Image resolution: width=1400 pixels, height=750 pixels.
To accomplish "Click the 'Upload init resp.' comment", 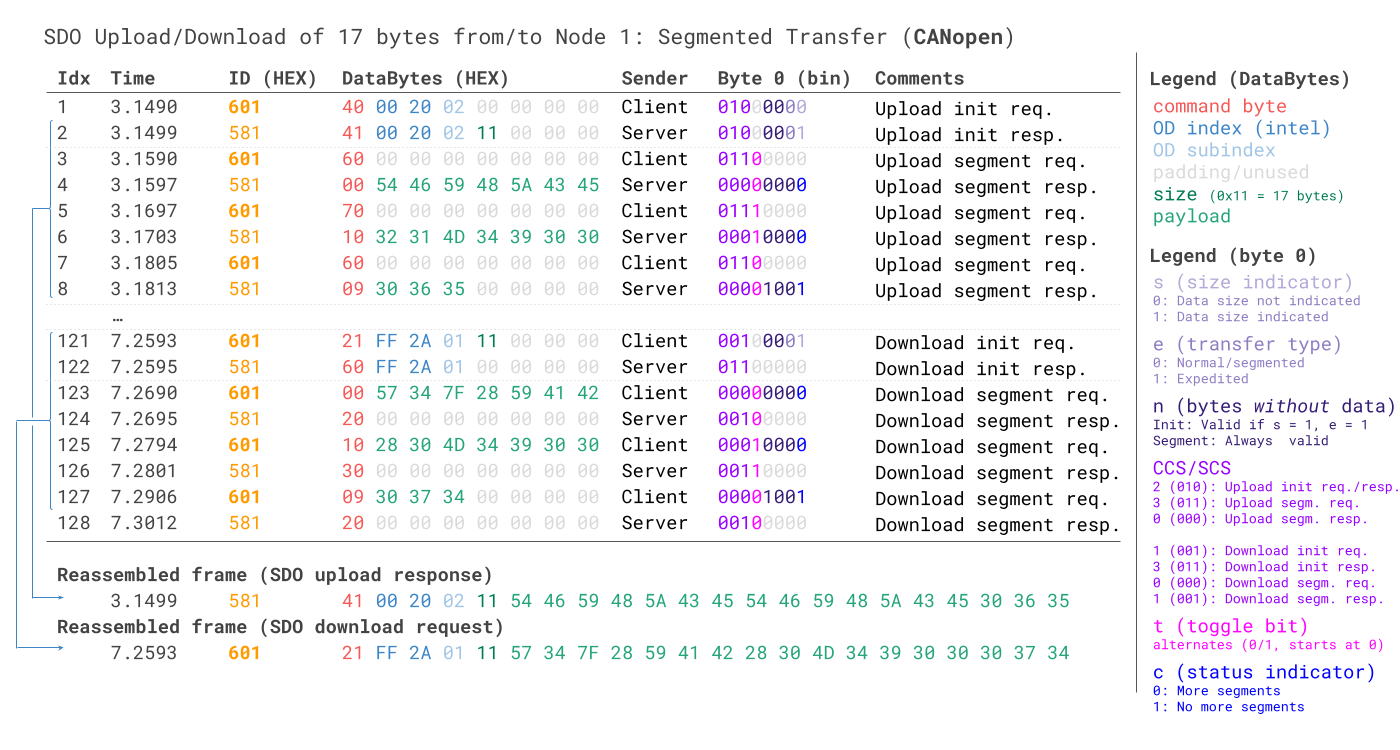I will [970, 135].
